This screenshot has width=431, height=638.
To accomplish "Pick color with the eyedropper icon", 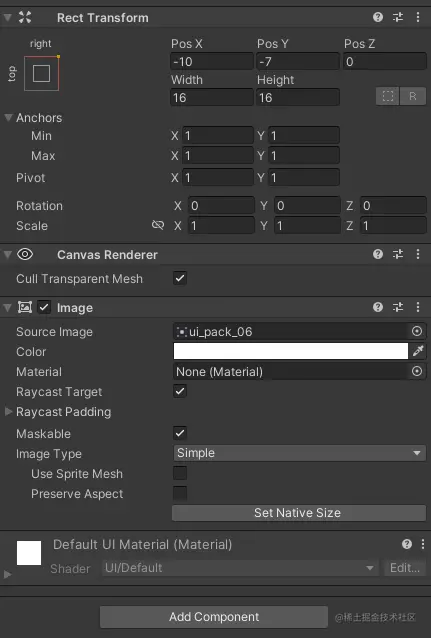I will (418, 351).
